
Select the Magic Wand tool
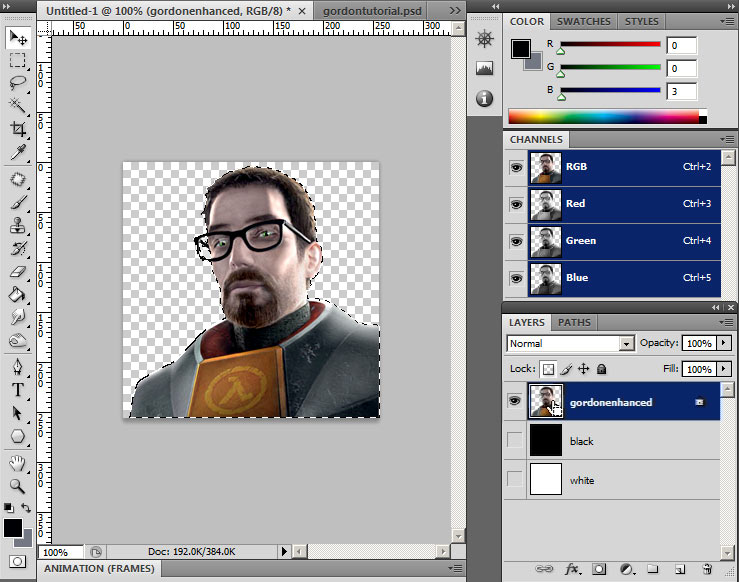(18, 106)
